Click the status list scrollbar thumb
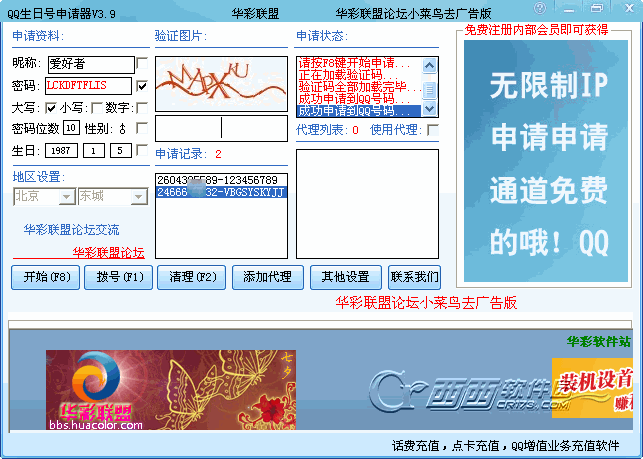 click(x=429, y=89)
